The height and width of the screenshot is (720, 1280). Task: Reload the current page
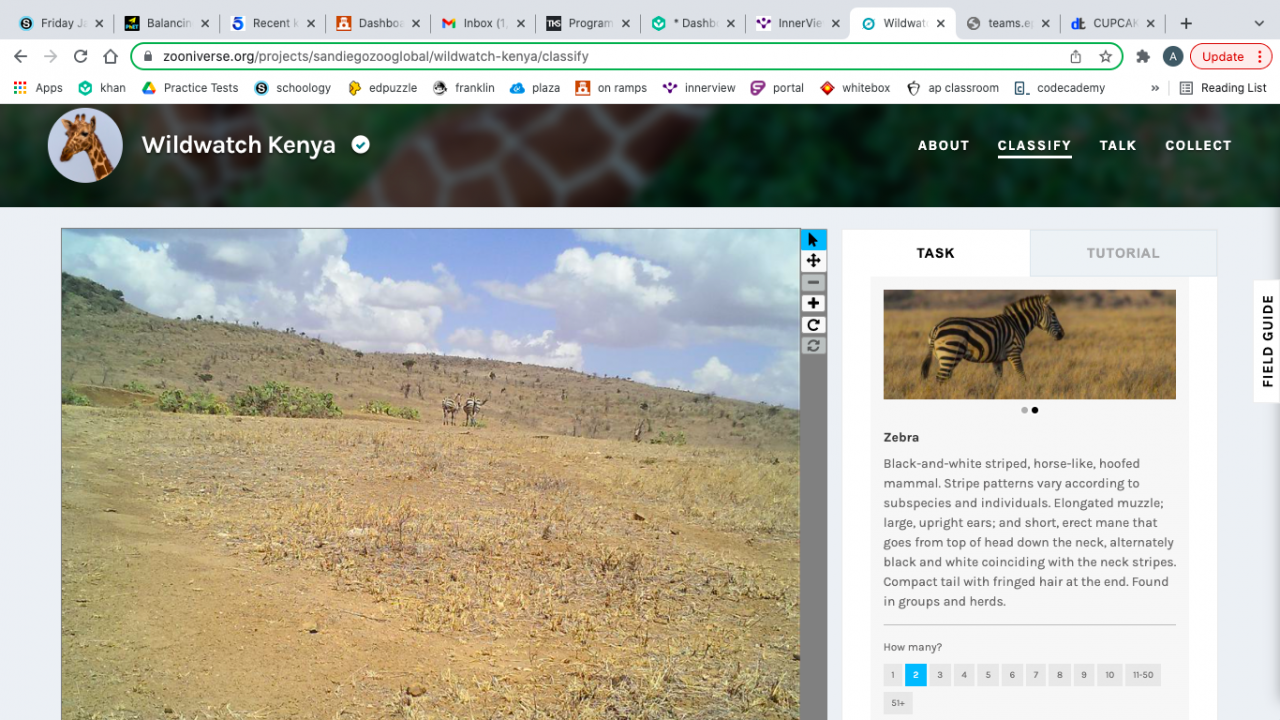click(81, 57)
